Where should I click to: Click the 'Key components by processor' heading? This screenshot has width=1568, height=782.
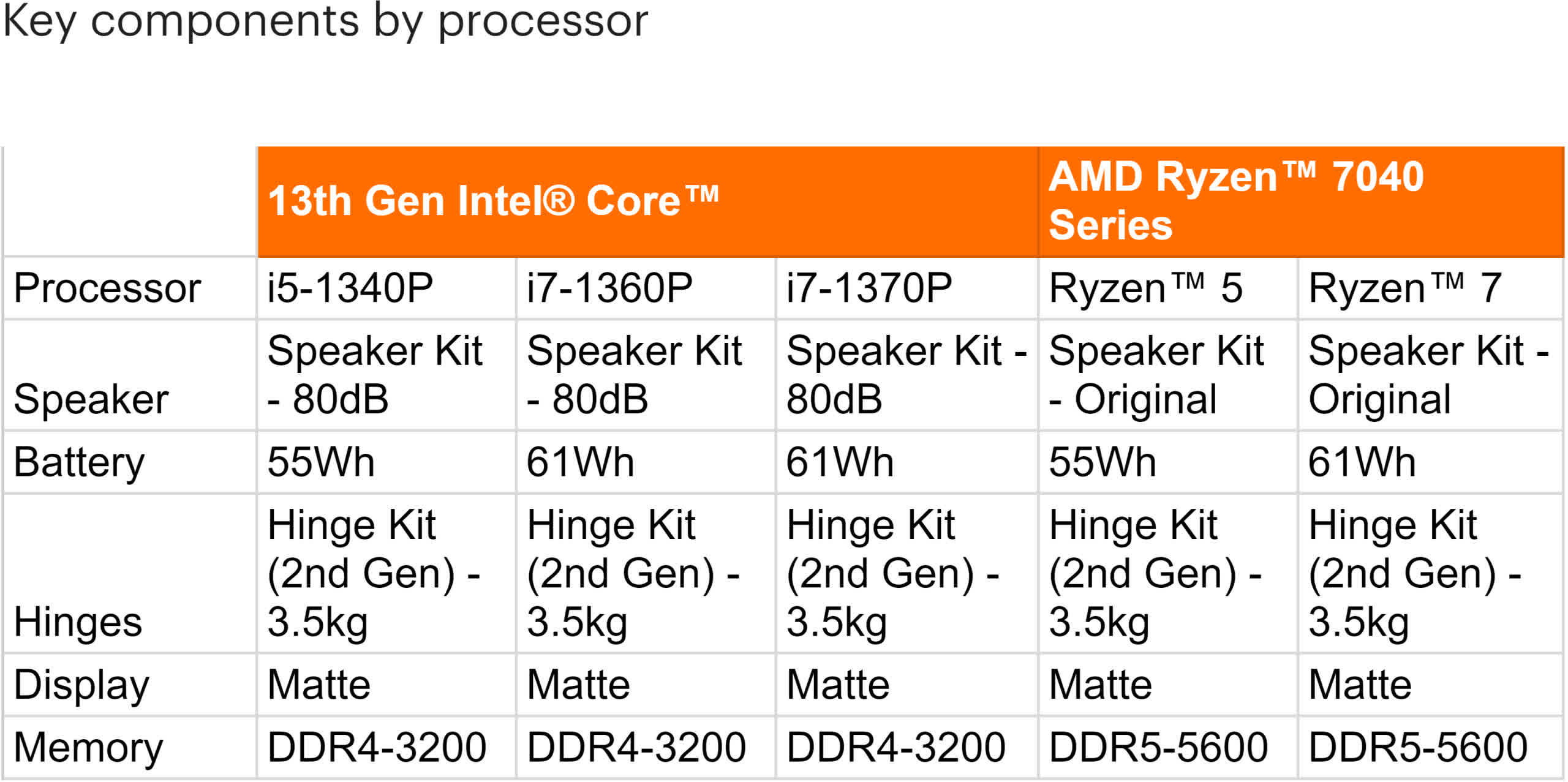[325, 21]
